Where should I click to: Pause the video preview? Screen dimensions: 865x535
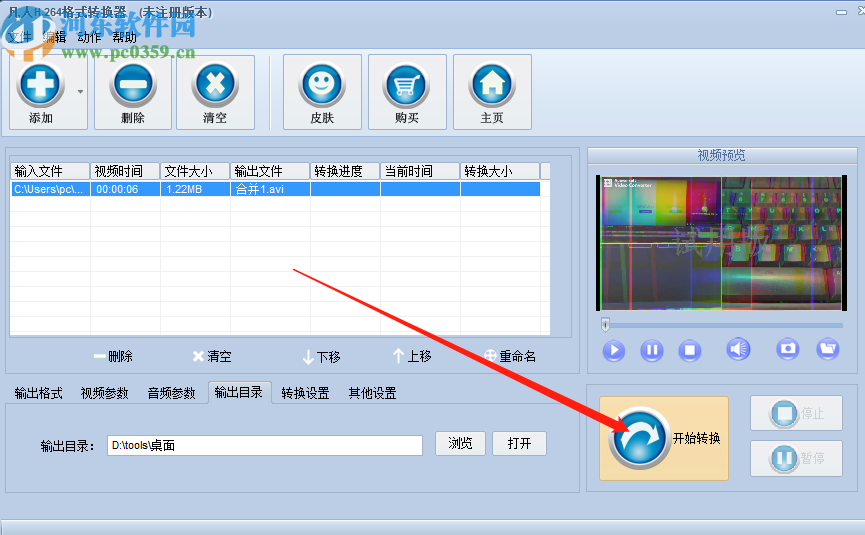(652, 350)
